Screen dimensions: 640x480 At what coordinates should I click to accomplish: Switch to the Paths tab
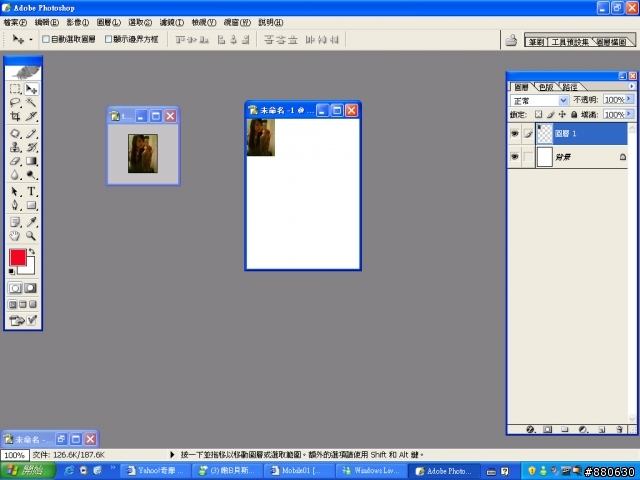click(x=570, y=87)
